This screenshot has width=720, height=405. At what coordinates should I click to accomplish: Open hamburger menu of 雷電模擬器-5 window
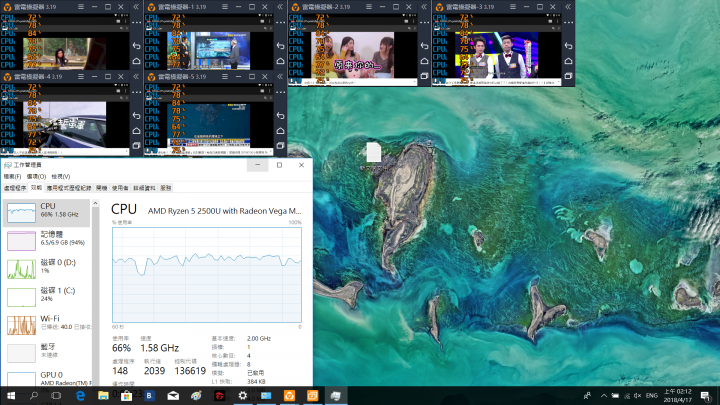pyautogui.click(x=225, y=76)
